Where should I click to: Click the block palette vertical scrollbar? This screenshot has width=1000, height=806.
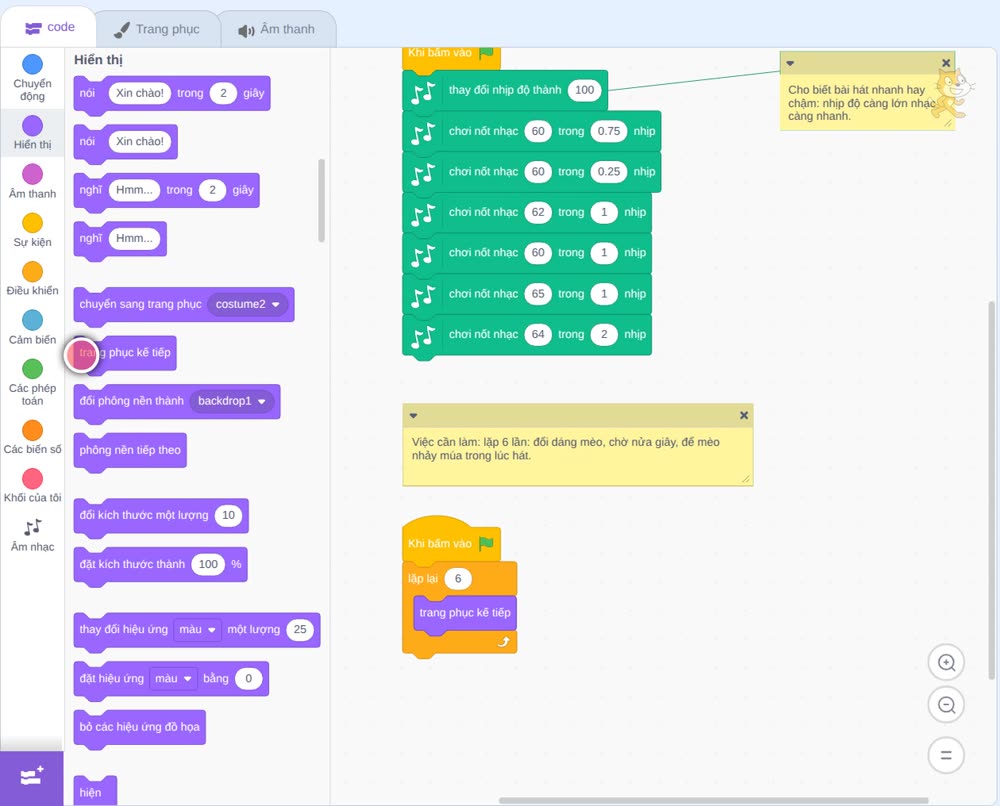coord(321,200)
